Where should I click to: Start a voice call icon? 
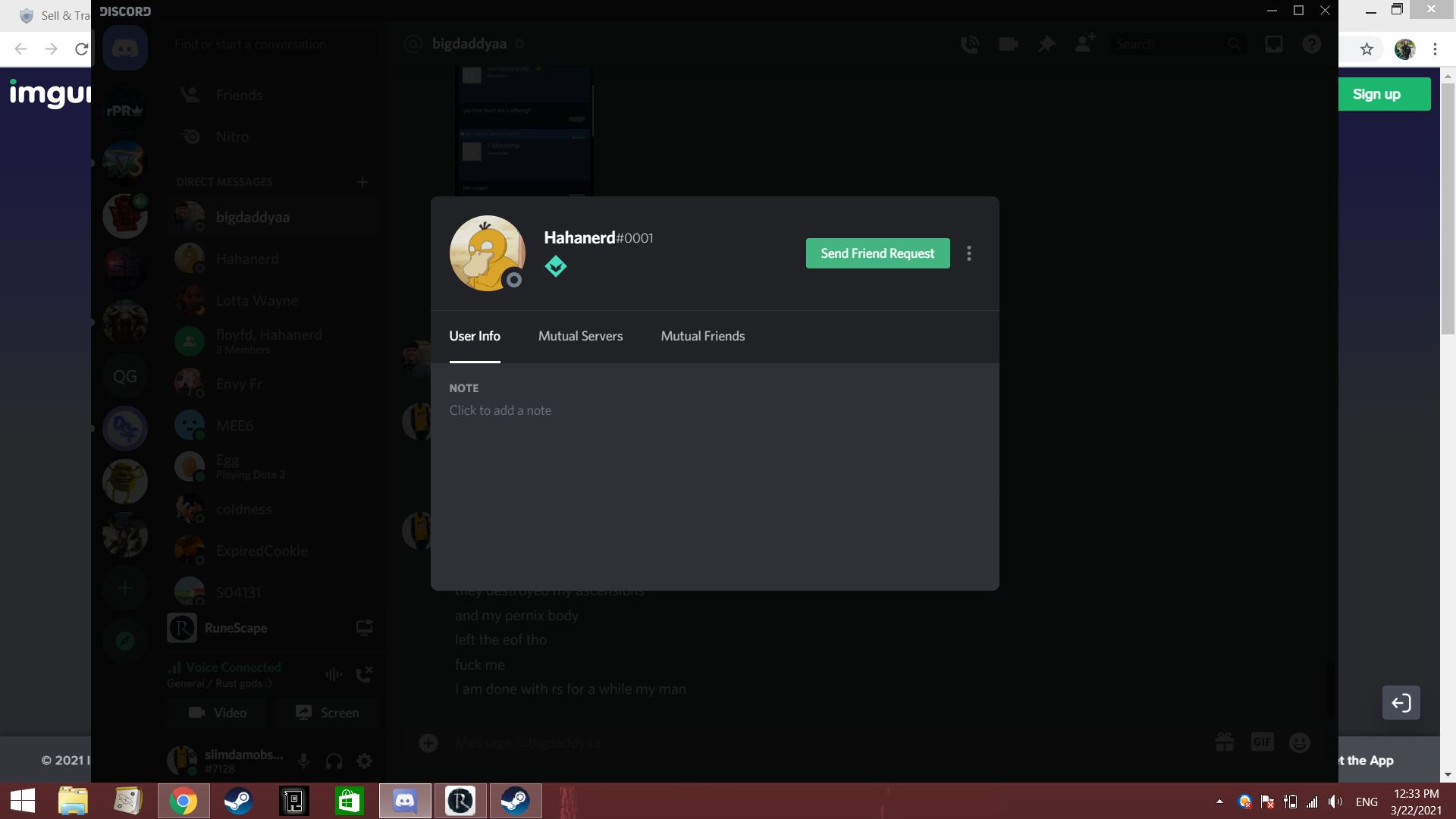(x=970, y=44)
